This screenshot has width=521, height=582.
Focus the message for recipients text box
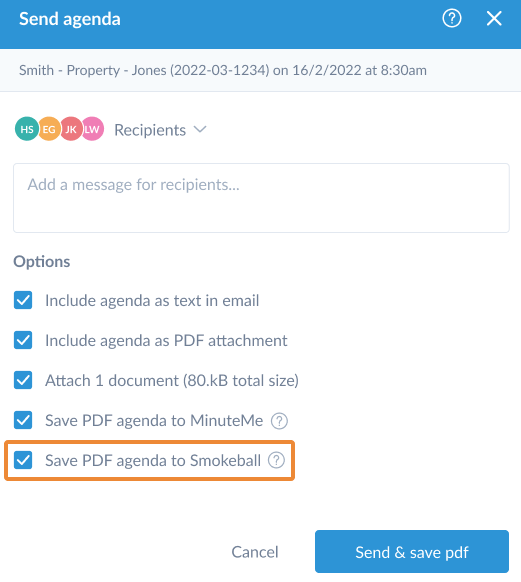[261, 198]
